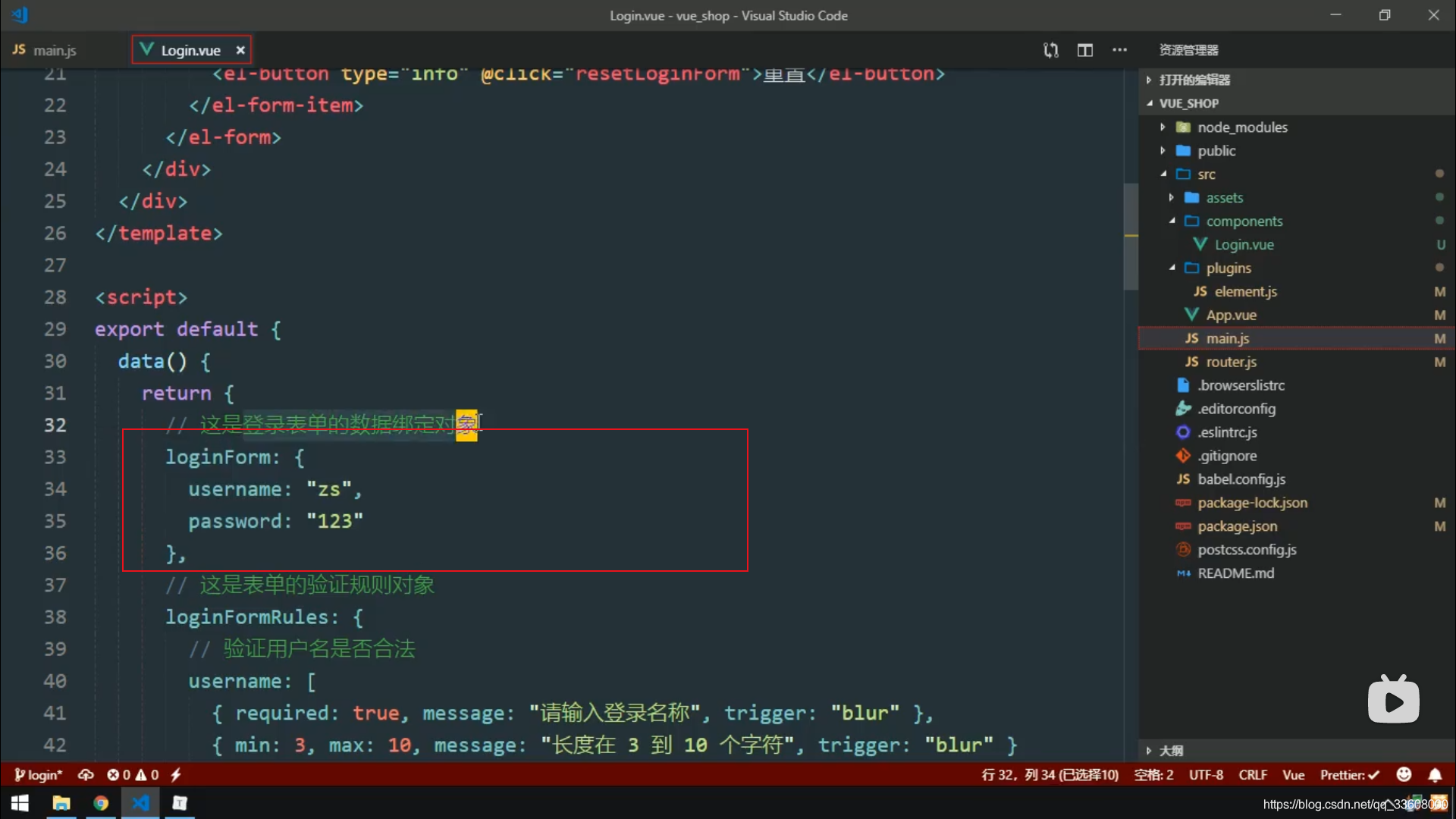This screenshot has width=1456, height=819.
Task: Open the compare changes icon
Action: tap(1050, 50)
